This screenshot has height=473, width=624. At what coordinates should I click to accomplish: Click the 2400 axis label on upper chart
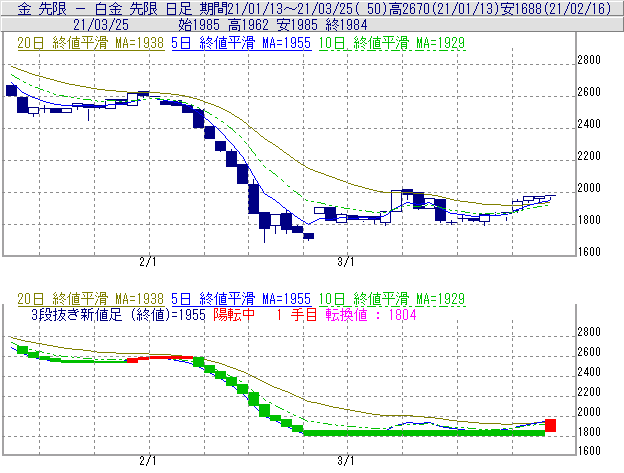589,124
